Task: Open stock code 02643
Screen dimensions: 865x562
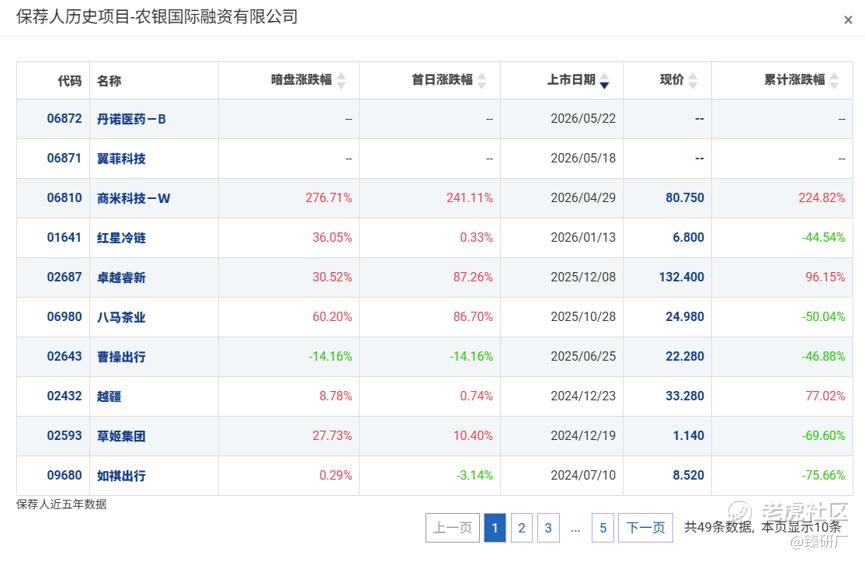Action: [x=64, y=357]
